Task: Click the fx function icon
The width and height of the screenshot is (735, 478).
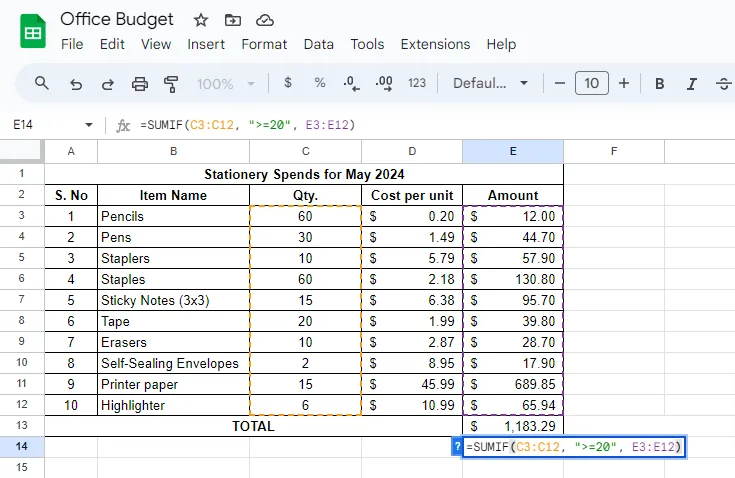Action: pos(123,125)
